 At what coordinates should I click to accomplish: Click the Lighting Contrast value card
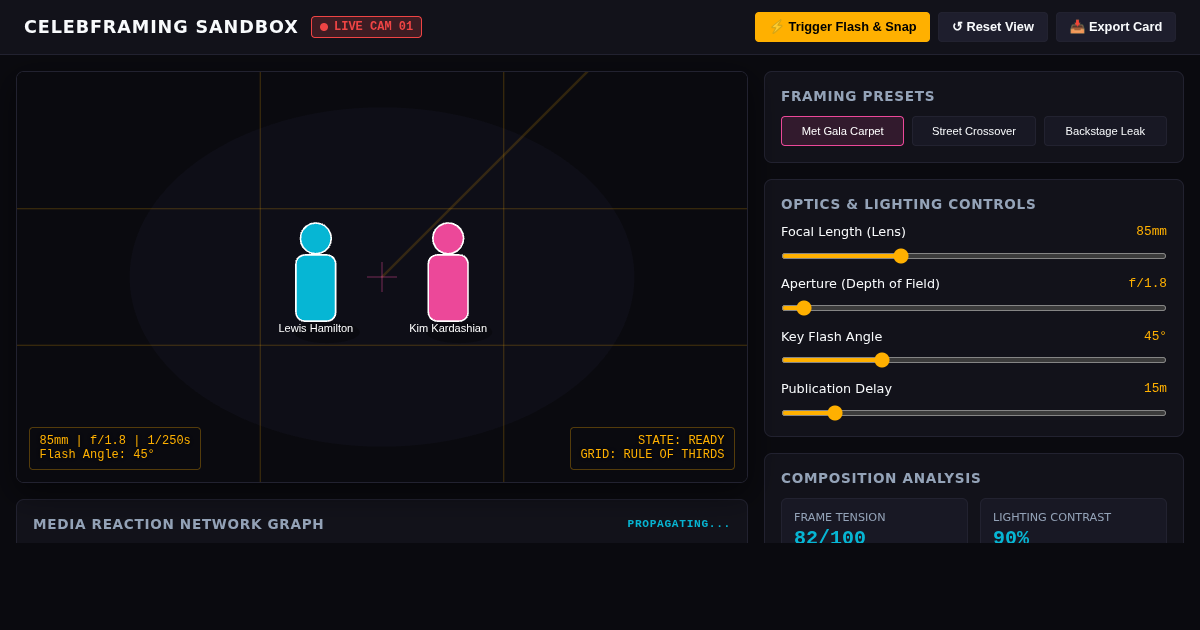pyautogui.click(x=1073, y=521)
